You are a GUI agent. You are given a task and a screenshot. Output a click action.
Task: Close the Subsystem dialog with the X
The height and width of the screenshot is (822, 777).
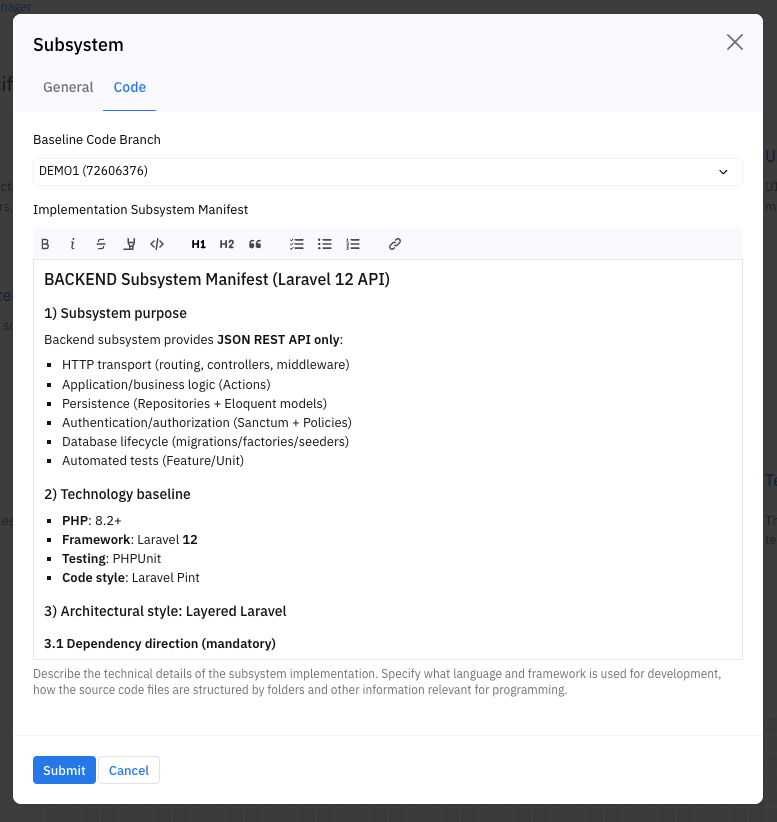pyautogui.click(x=735, y=42)
